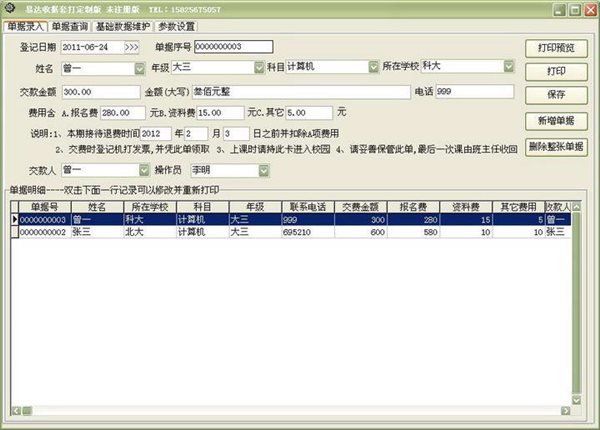
Task: Expand the 年级 dropdown
Action: [259, 68]
